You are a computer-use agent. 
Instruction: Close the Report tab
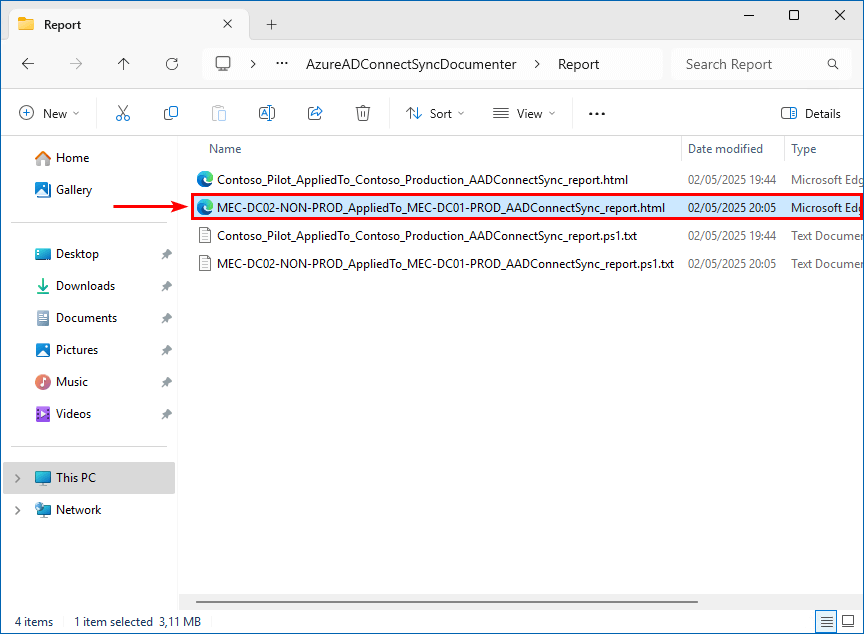(228, 24)
